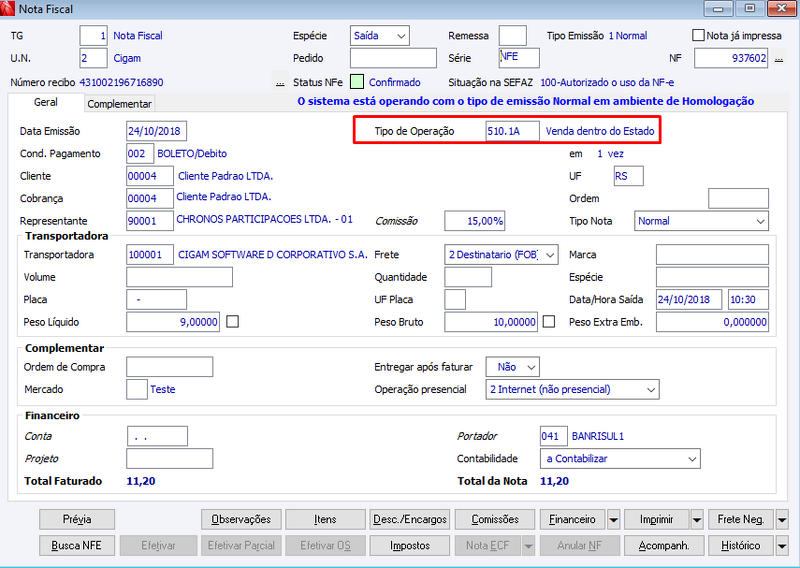Click the Observações button
The image size is (800, 568).
point(241,520)
